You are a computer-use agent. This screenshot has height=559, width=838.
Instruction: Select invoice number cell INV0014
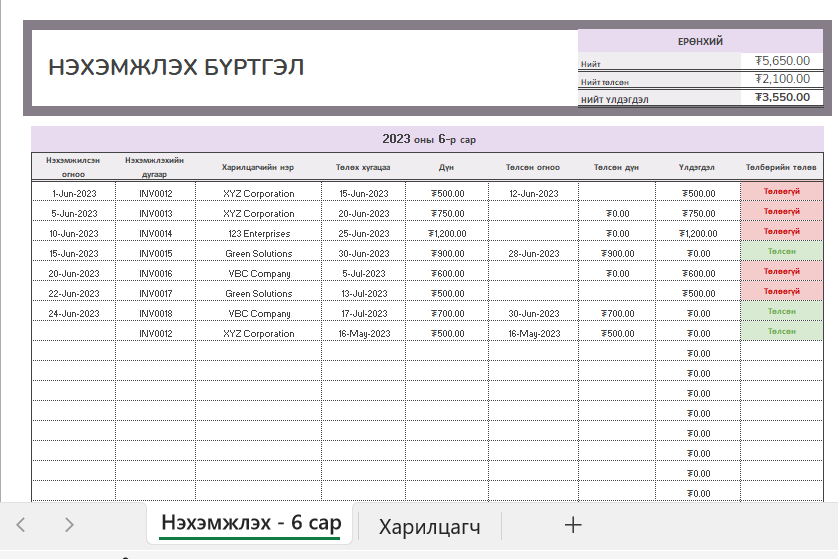(155, 233)
